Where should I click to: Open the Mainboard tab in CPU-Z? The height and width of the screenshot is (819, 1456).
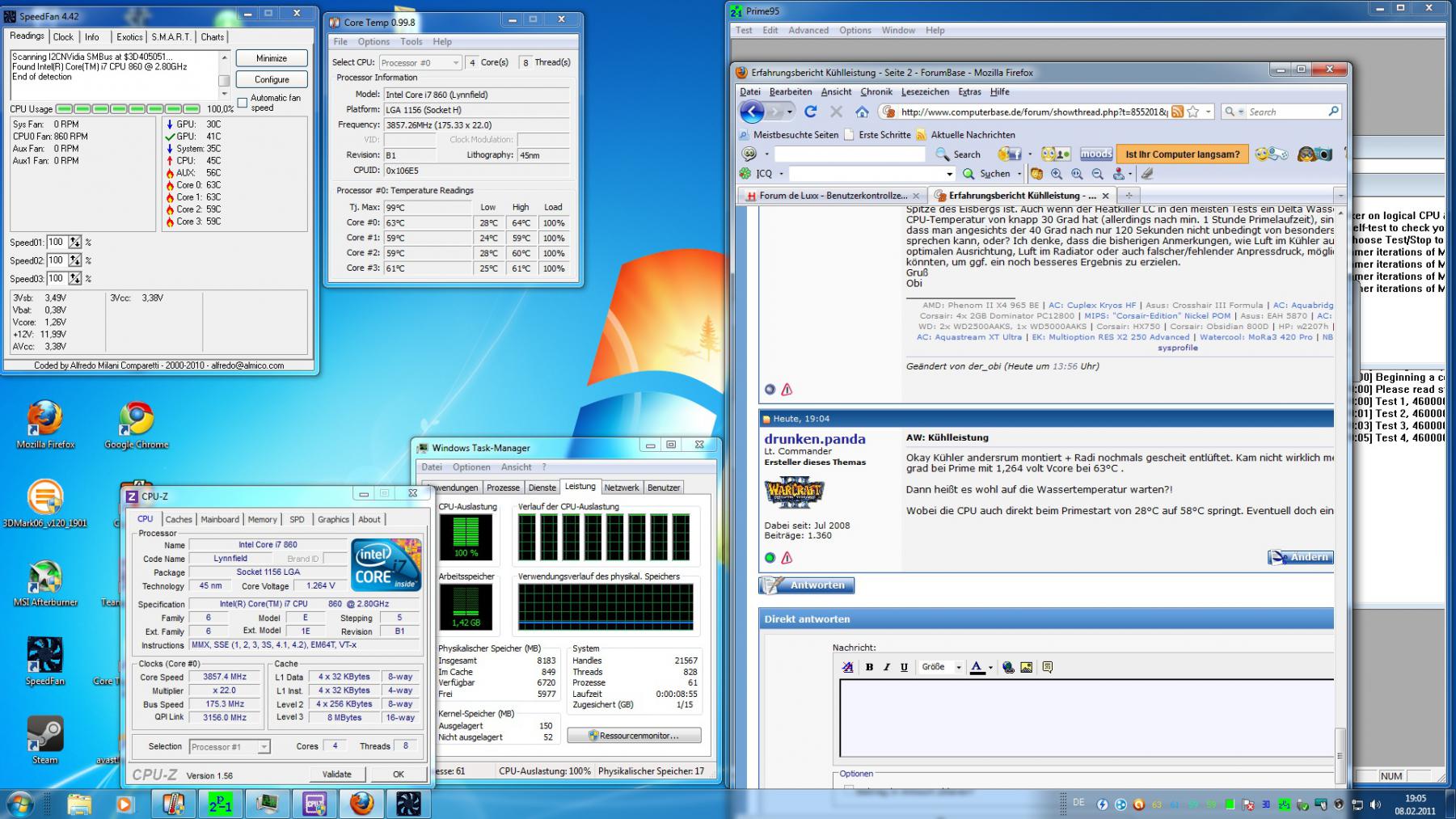click(x=220, y=520)
